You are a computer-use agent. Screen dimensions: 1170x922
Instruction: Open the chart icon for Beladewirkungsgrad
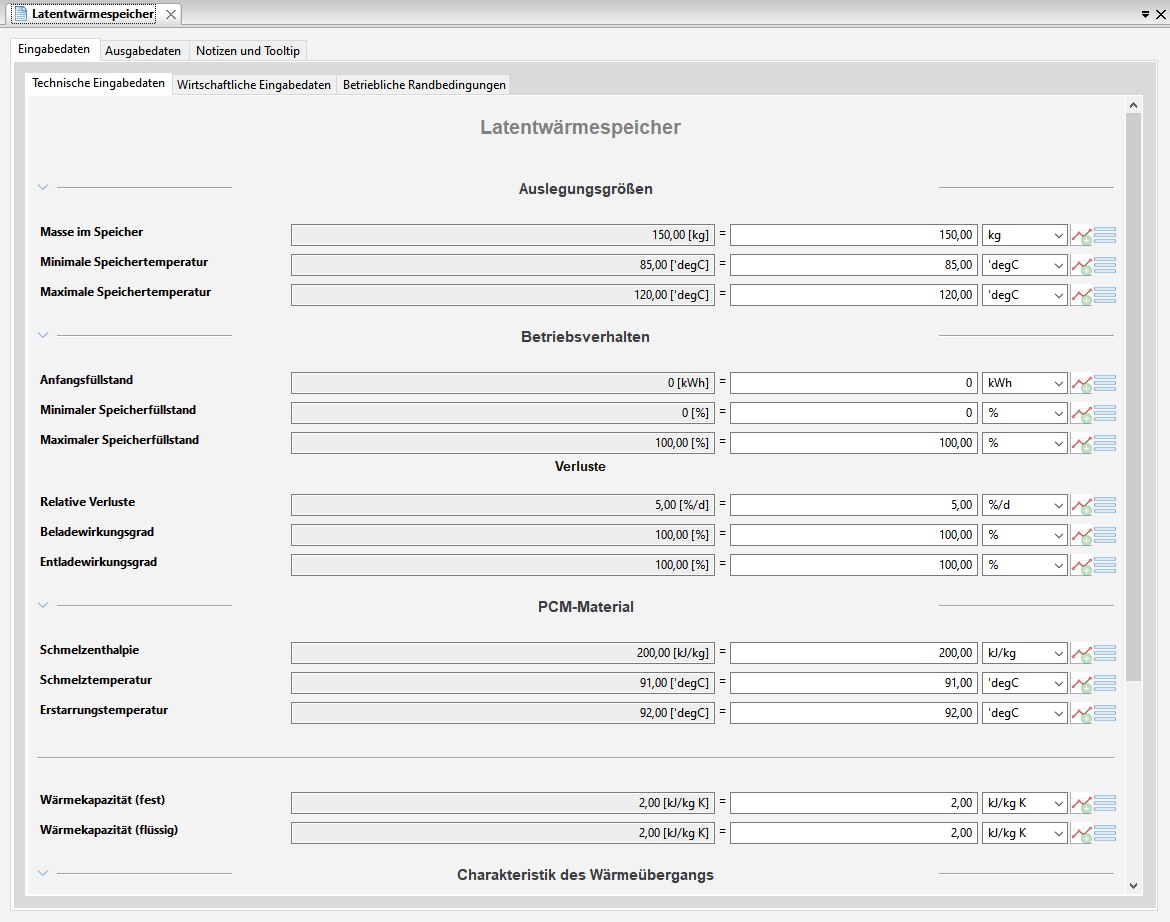[1081, 536]
